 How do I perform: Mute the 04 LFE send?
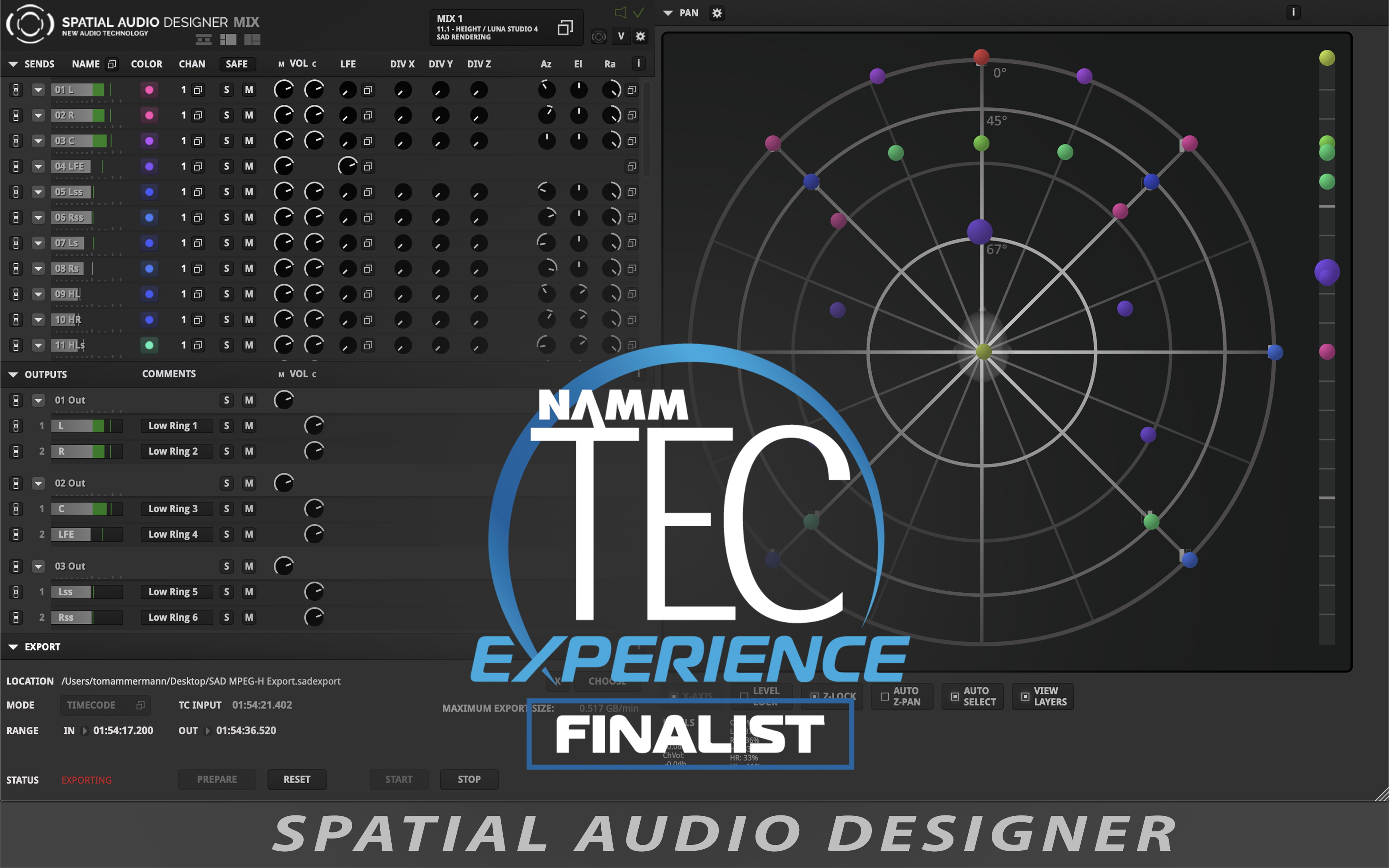click(x=249, y=167)
